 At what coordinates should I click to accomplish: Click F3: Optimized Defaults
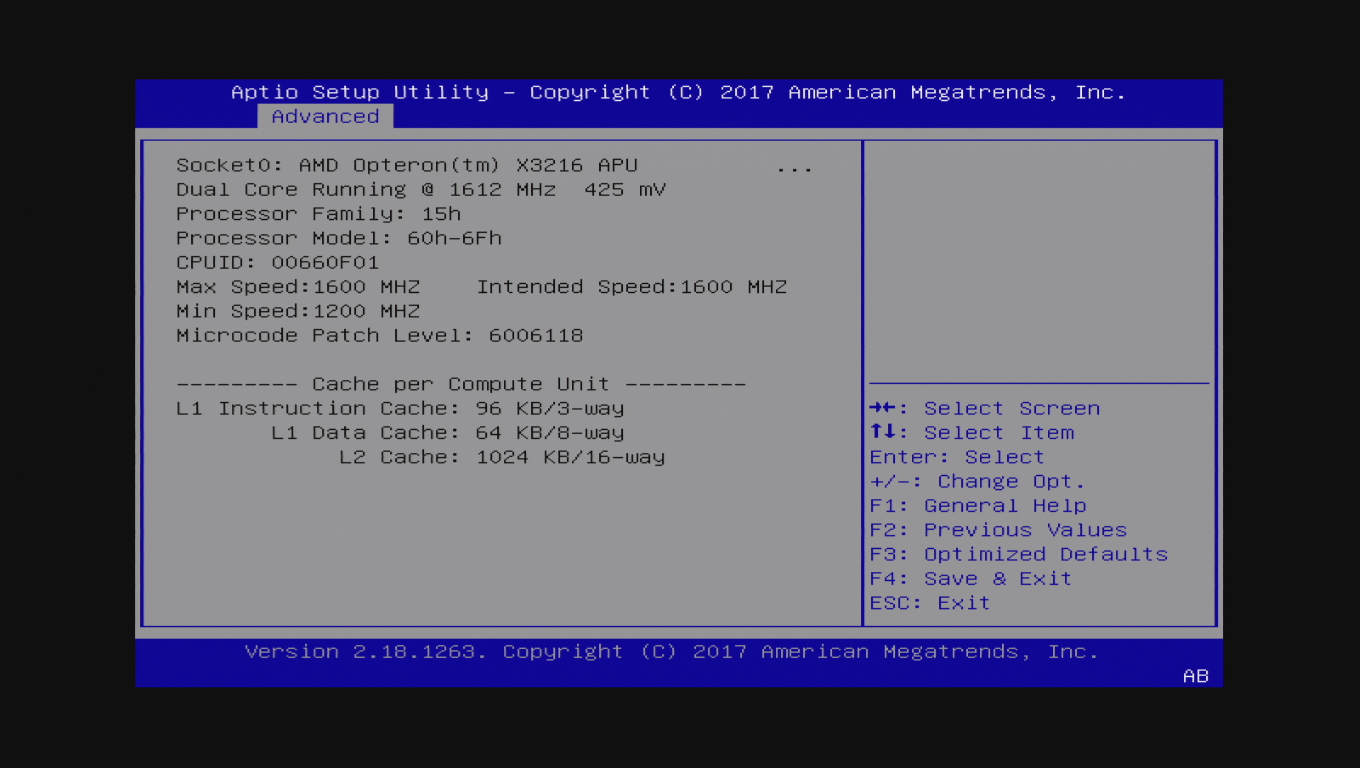click(x=1019, y=555)
